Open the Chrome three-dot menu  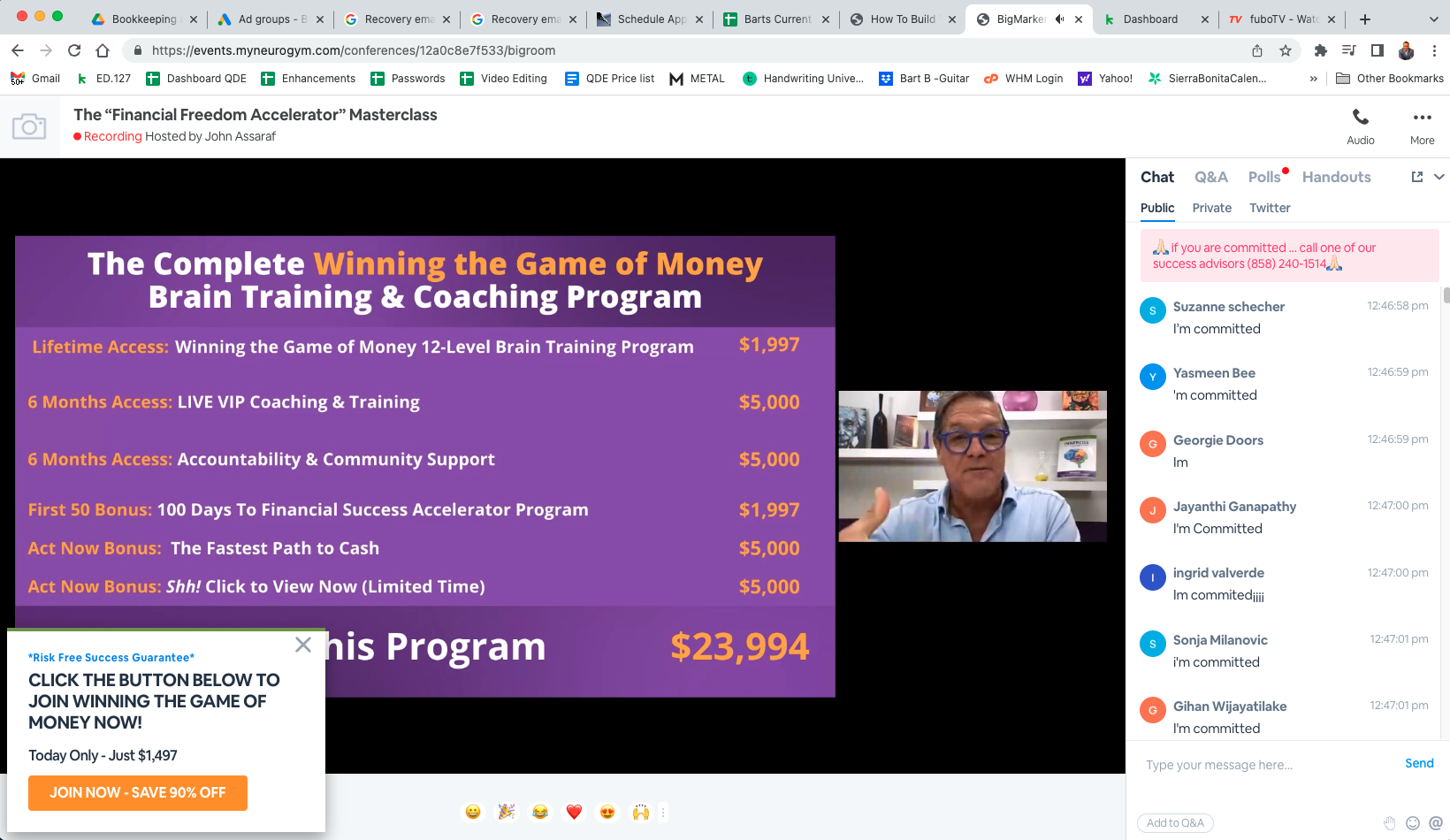pyautogui.click(x=1434, y=50)
